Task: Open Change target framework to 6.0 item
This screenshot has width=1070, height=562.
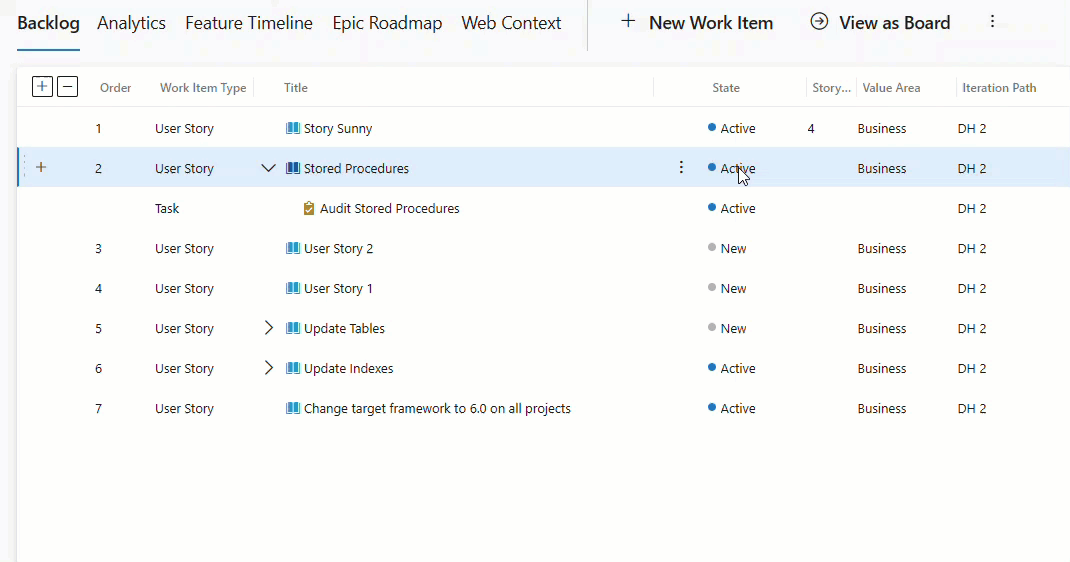Action: pos(437,409)
